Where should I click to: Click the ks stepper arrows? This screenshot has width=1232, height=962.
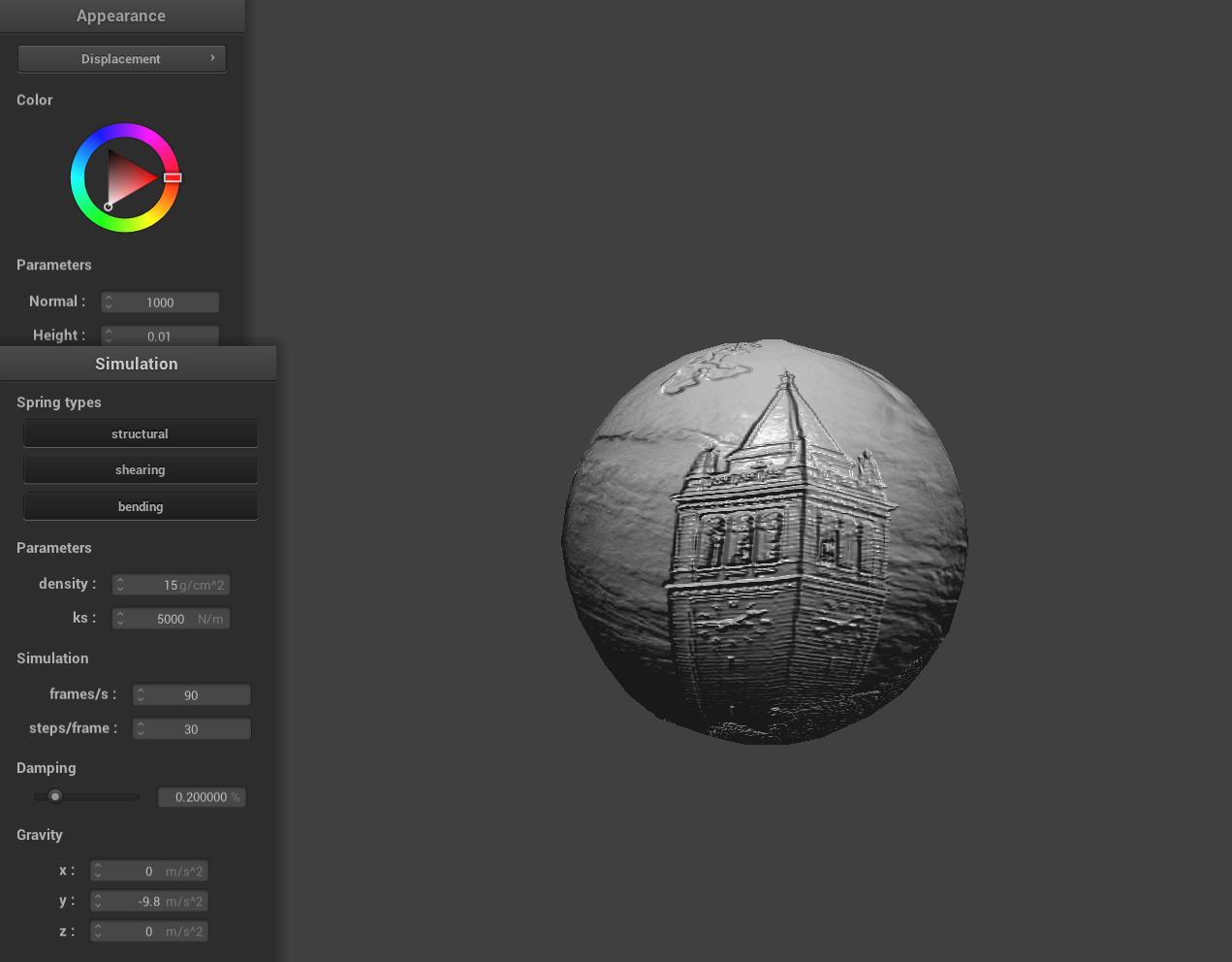point(120,619)
